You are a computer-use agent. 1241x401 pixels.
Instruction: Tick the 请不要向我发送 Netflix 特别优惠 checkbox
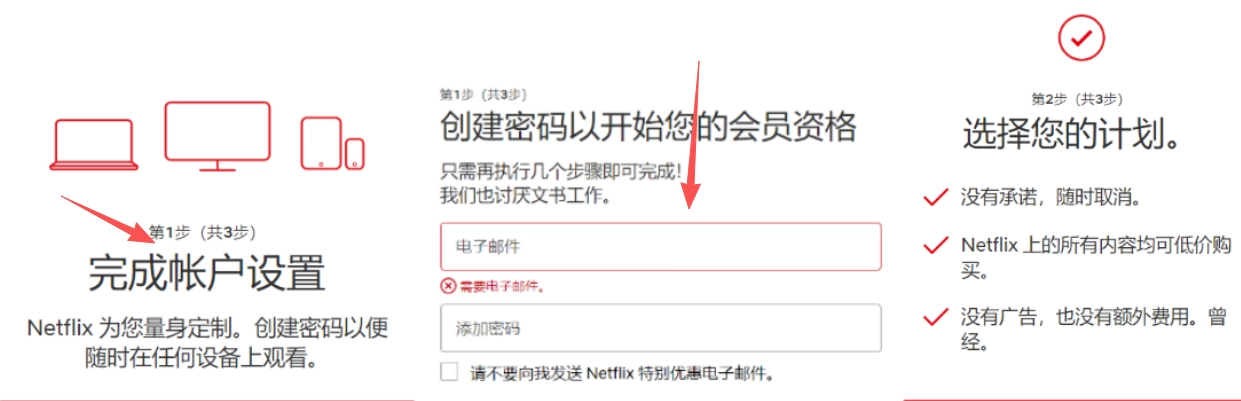449,373
